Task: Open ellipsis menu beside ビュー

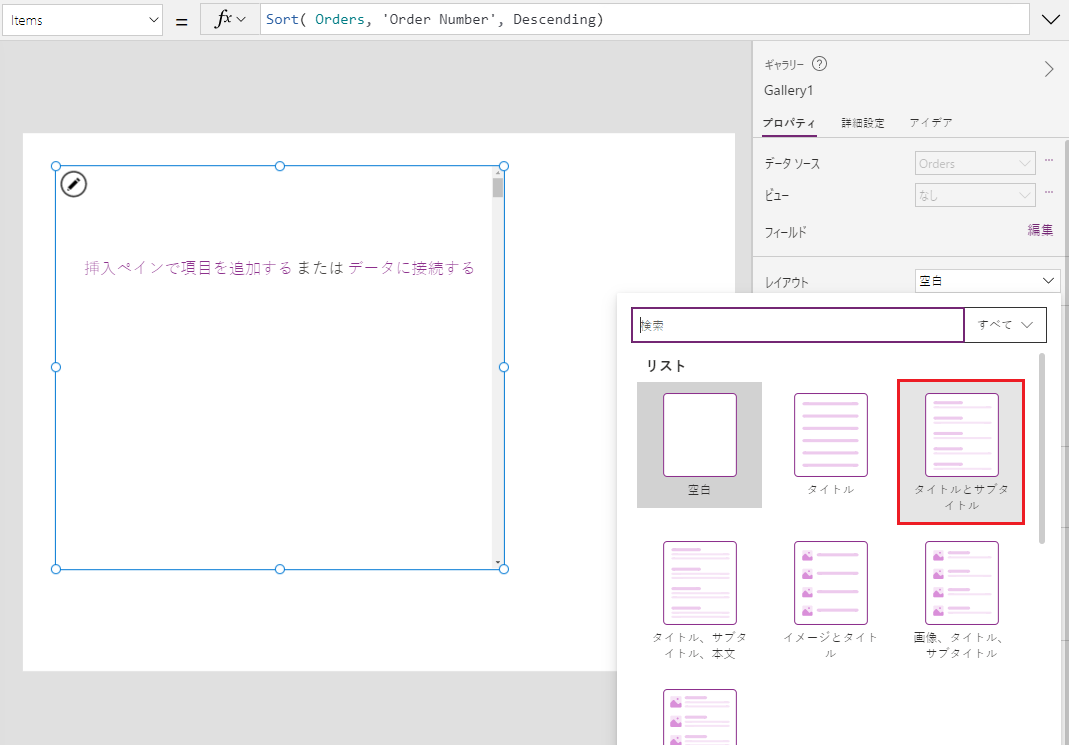Action: 1049,194
